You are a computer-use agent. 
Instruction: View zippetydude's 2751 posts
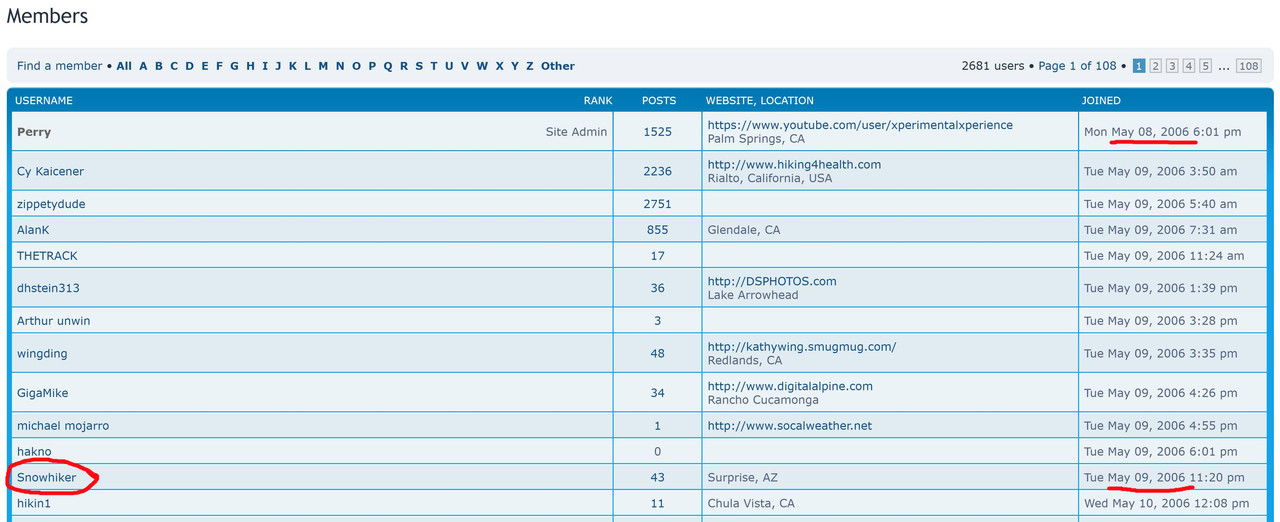tap(658, 204)
